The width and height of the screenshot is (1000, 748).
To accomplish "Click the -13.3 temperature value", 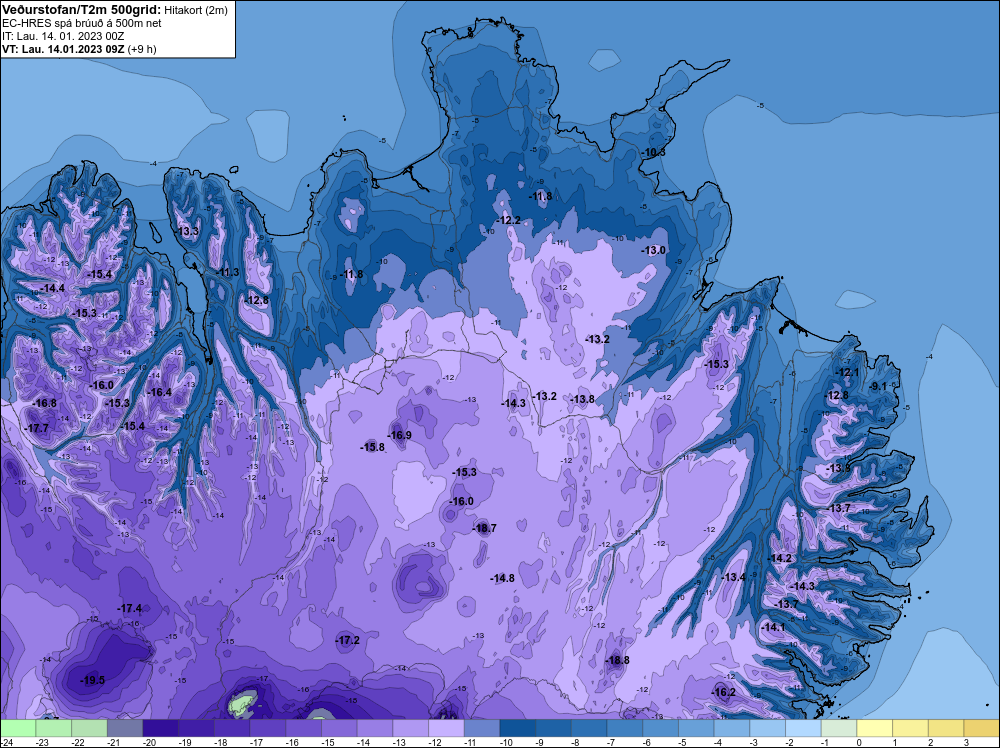I will (x=187, y=231).
